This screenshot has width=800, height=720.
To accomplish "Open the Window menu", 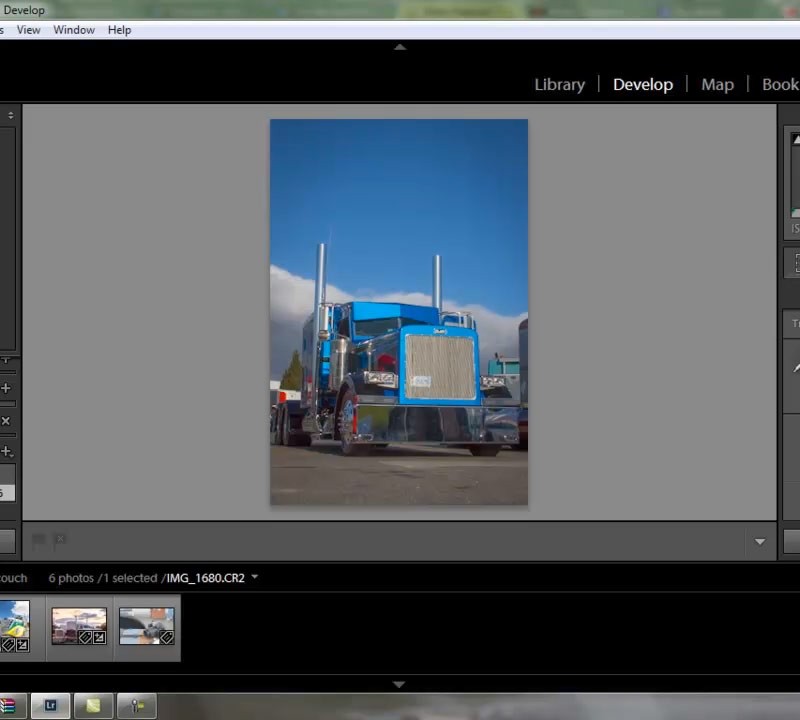I will click(74, 30).
